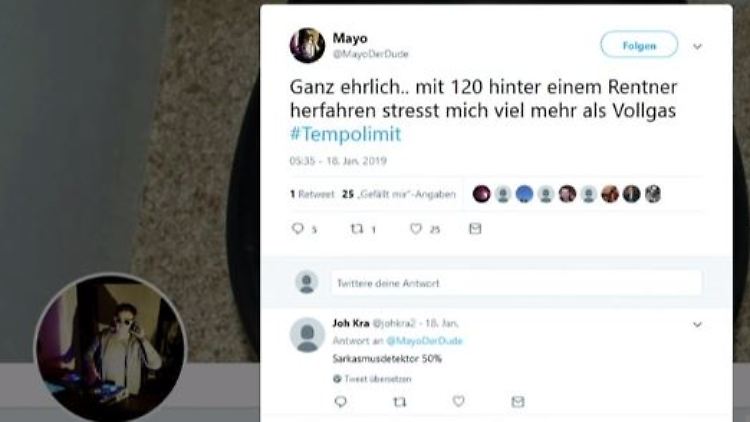Open the options chevron next to Folgen

697,46
